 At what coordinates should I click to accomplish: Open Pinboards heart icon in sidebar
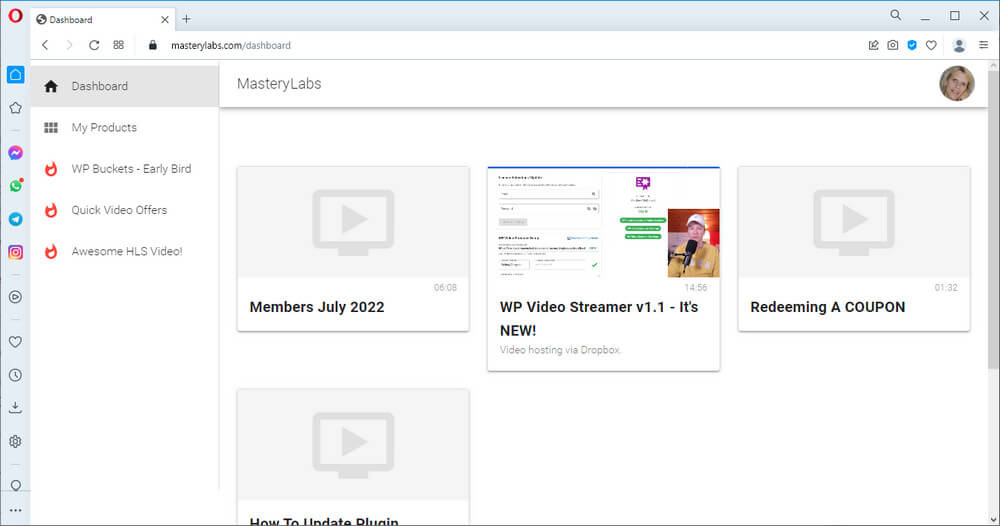tap(15, 342)
